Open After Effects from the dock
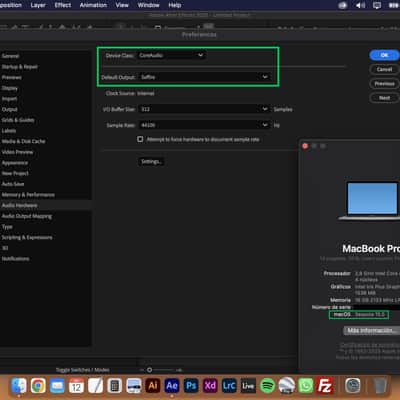The height and width of the screenshot is (400, 400). (x=172, y=386)
